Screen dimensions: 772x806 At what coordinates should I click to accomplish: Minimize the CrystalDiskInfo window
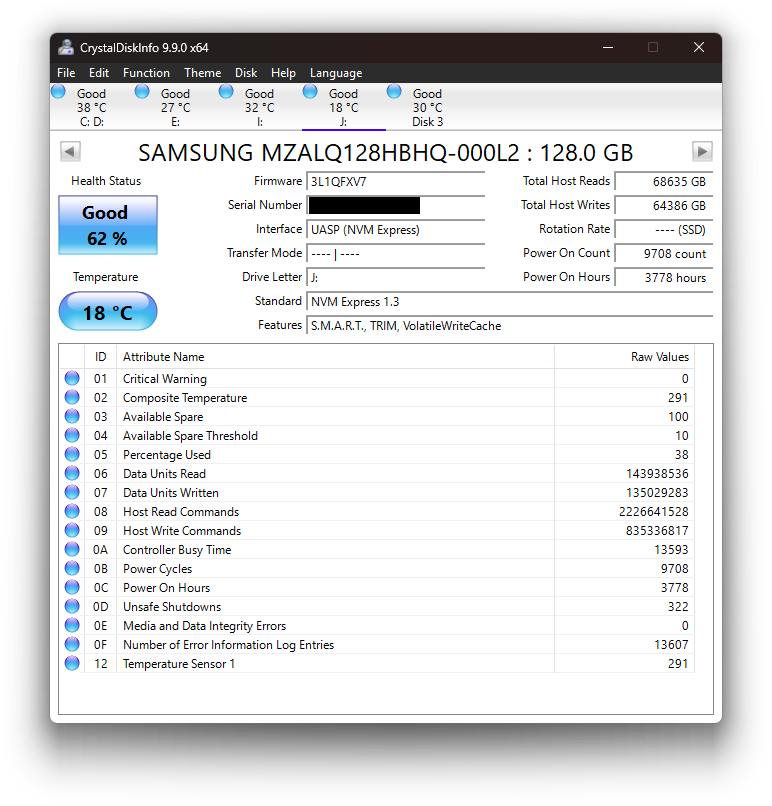(608, 47)
